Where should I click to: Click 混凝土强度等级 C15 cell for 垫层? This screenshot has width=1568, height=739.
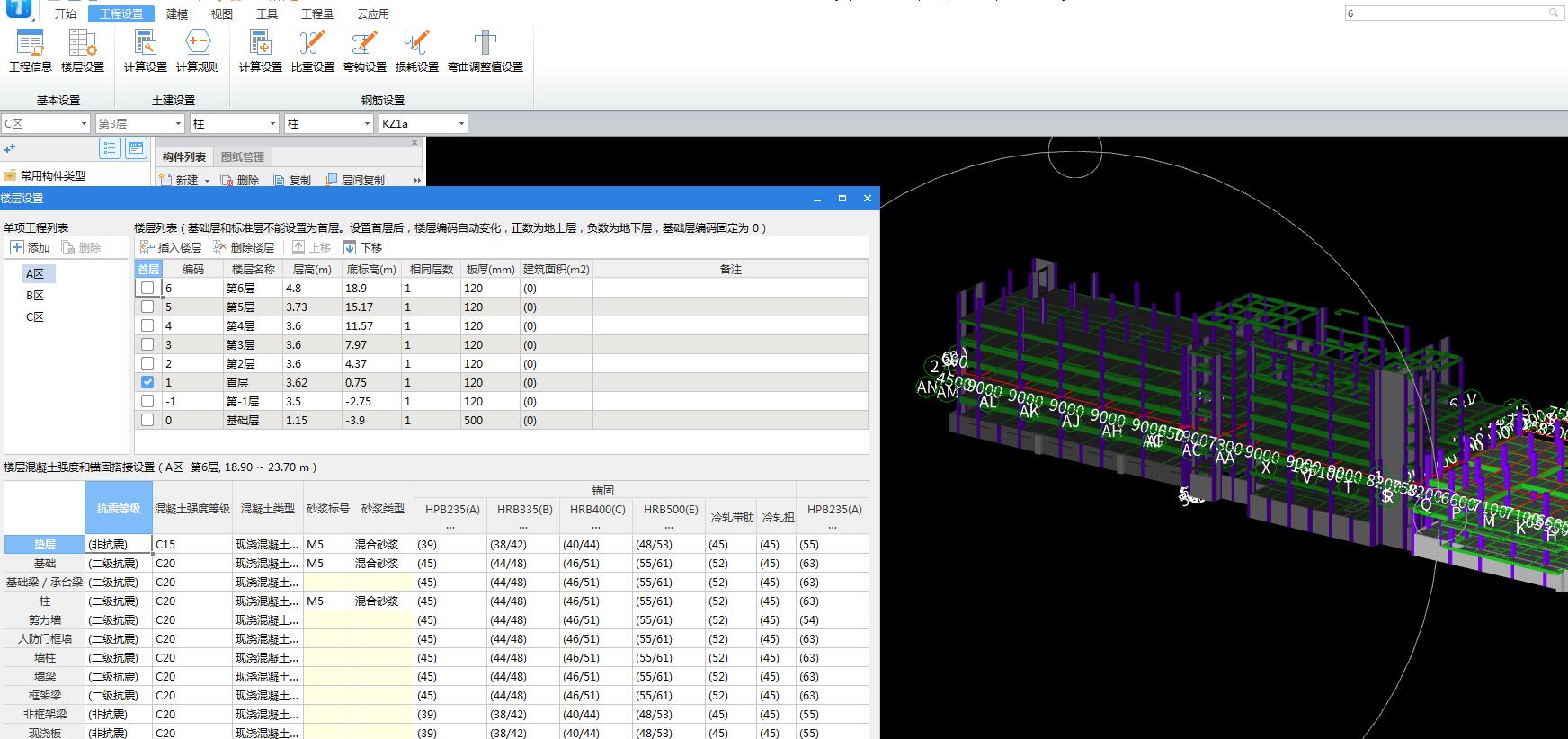coord(192,544)
